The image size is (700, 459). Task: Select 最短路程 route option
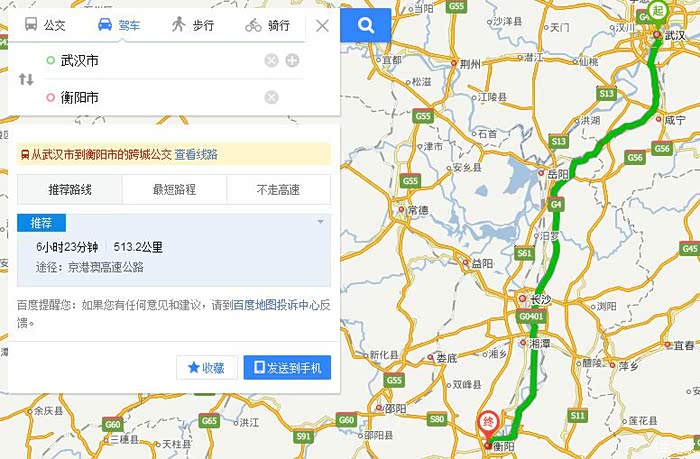175,190
